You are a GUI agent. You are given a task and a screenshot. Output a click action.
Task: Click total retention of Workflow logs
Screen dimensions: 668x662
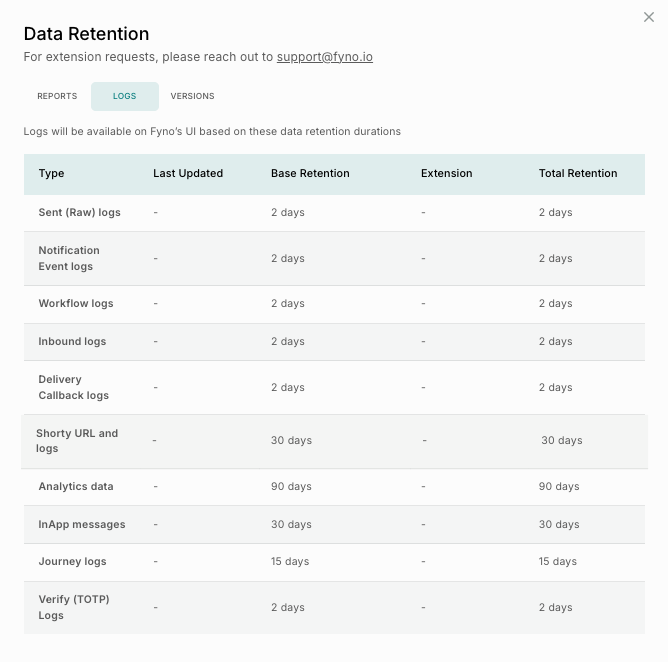click(x=555, y=303)
